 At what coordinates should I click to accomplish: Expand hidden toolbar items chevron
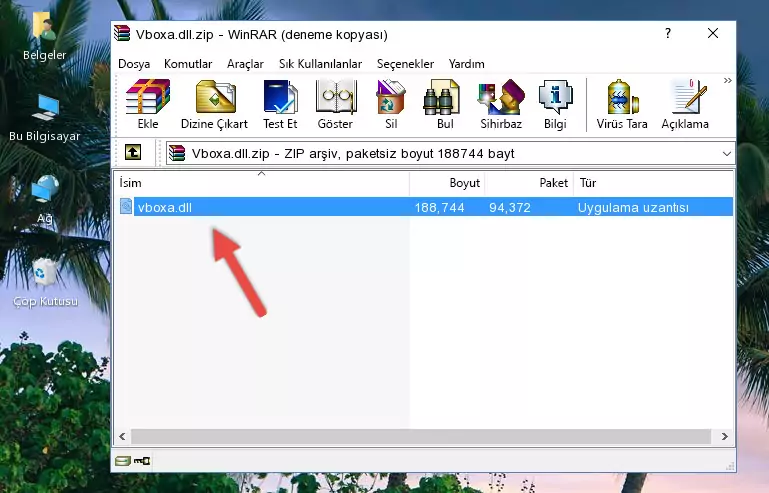(x=727, y=80)
